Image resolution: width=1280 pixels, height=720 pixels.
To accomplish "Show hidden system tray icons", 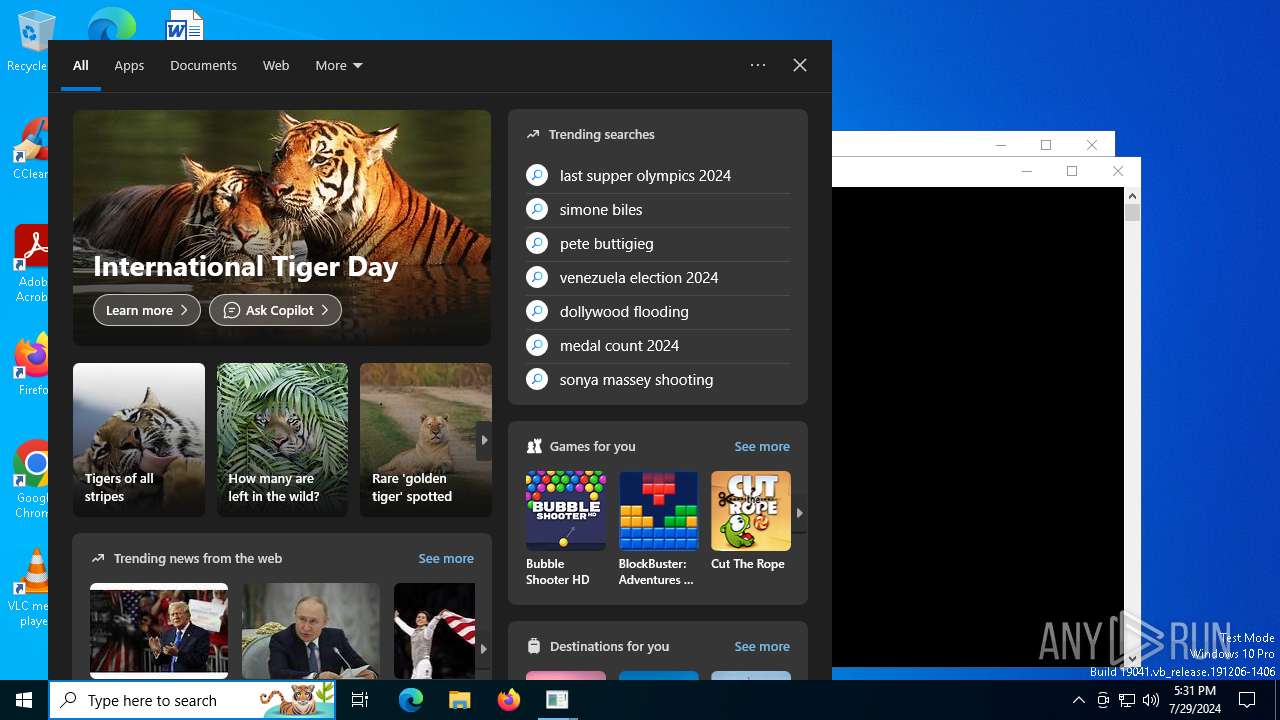I will click(x=1078, y=700).
